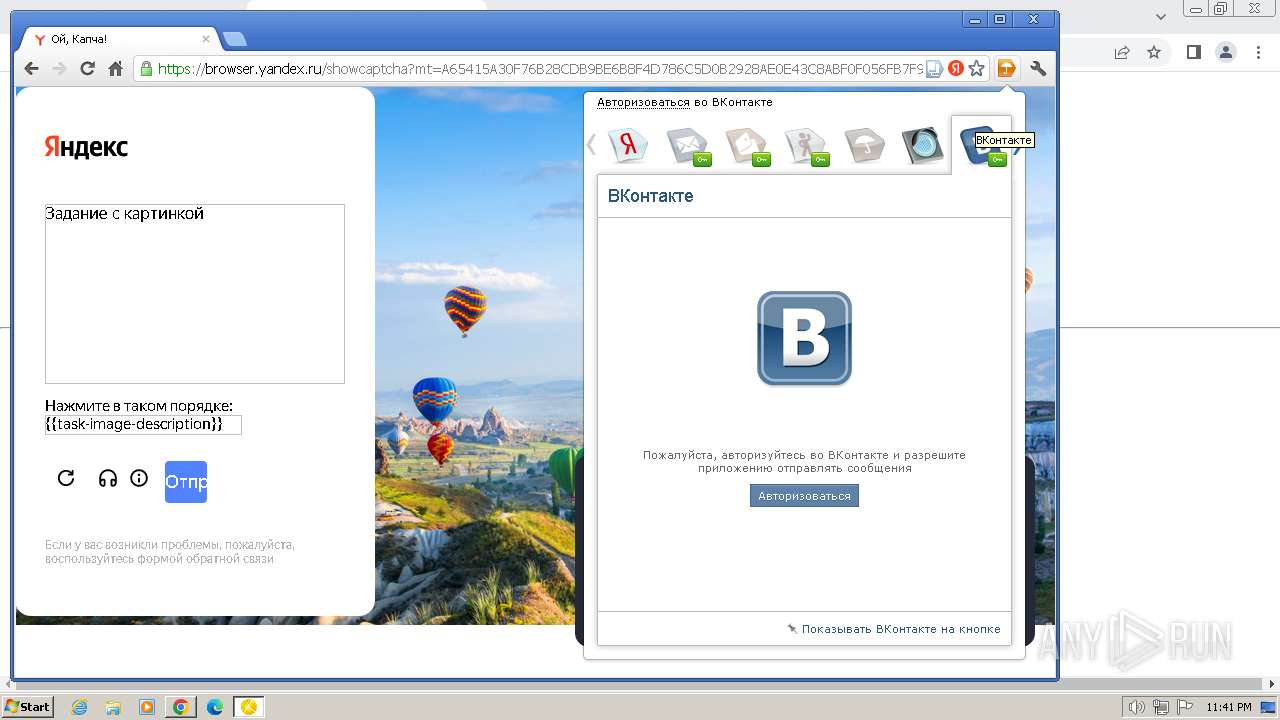Select the wallet service icon in popup
The height and width of the screenshot is (720, 1280).
(x=747, y=146)
